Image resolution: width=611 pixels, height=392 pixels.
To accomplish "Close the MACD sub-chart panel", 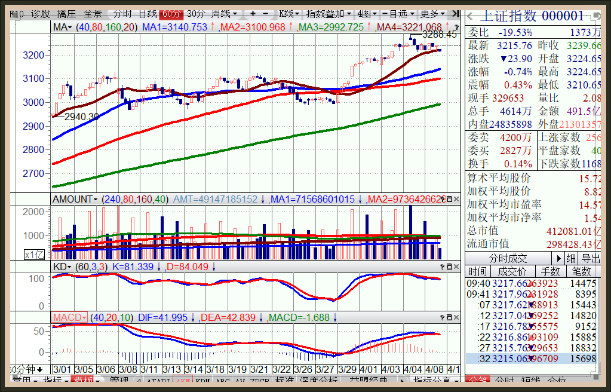I will click(x=456, y=318).
